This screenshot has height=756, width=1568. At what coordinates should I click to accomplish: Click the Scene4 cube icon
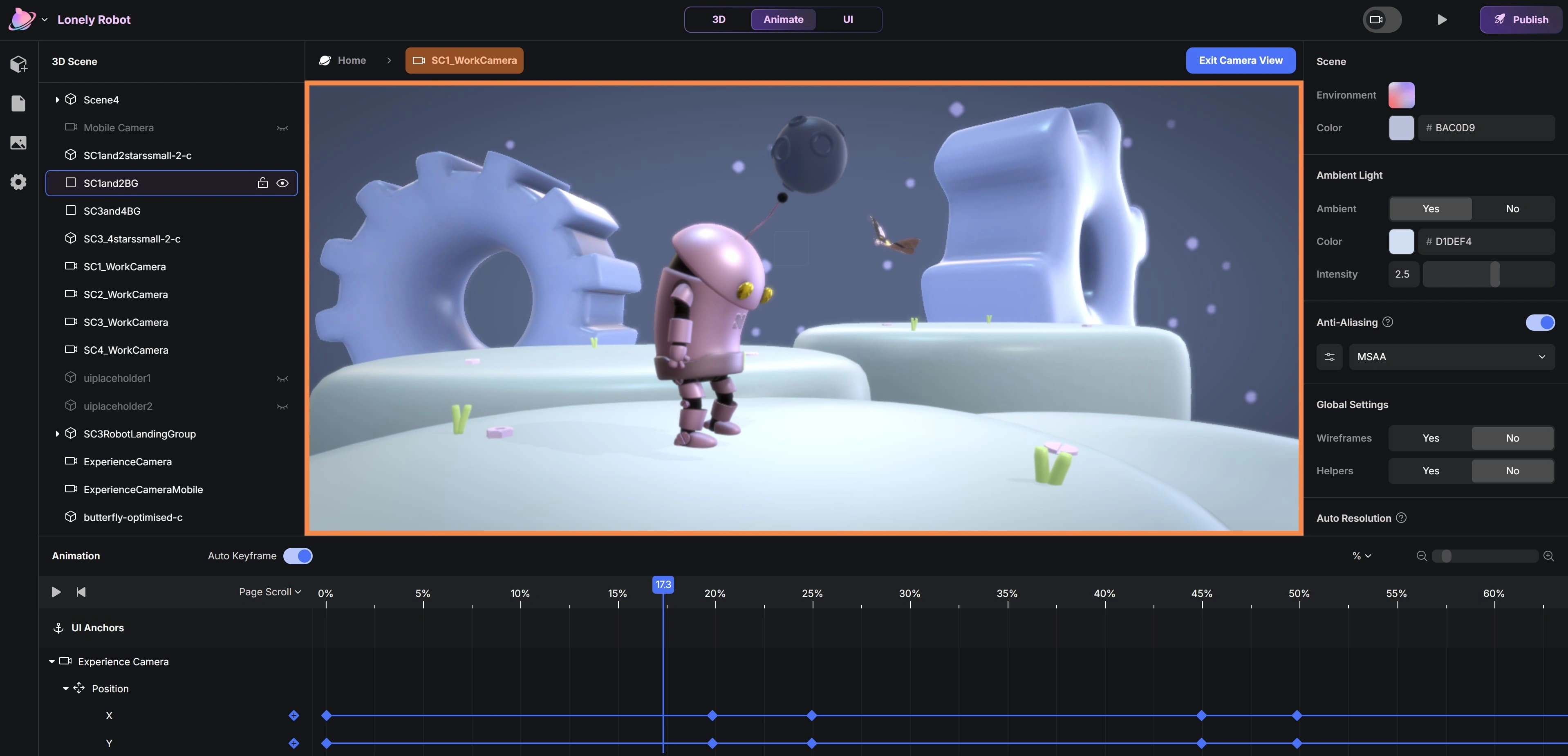pyautogui.click(x=71, y=99)
